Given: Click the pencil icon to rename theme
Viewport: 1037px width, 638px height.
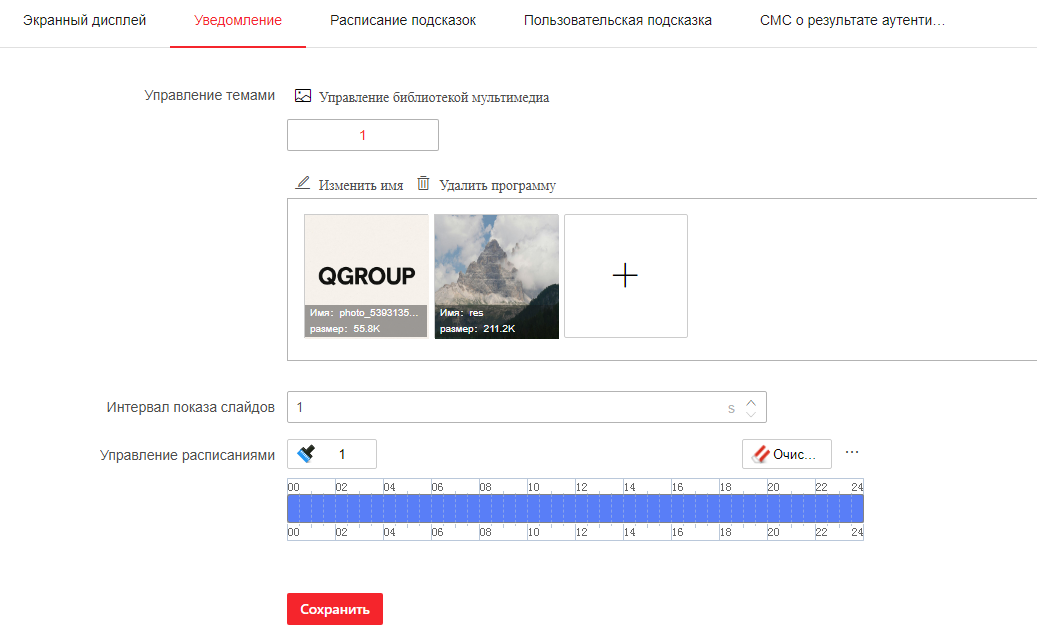Looking at the screenshot, I should (x=303, y=184).
